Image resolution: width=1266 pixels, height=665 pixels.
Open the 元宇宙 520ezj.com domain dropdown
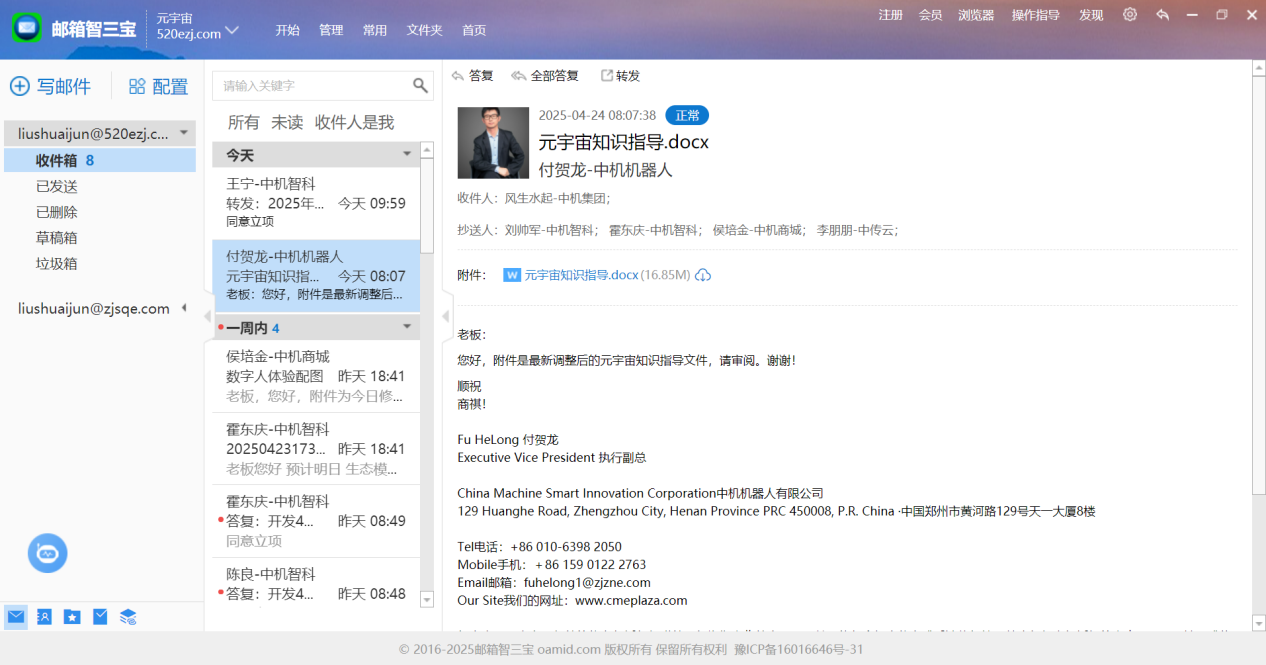[232, 30]
